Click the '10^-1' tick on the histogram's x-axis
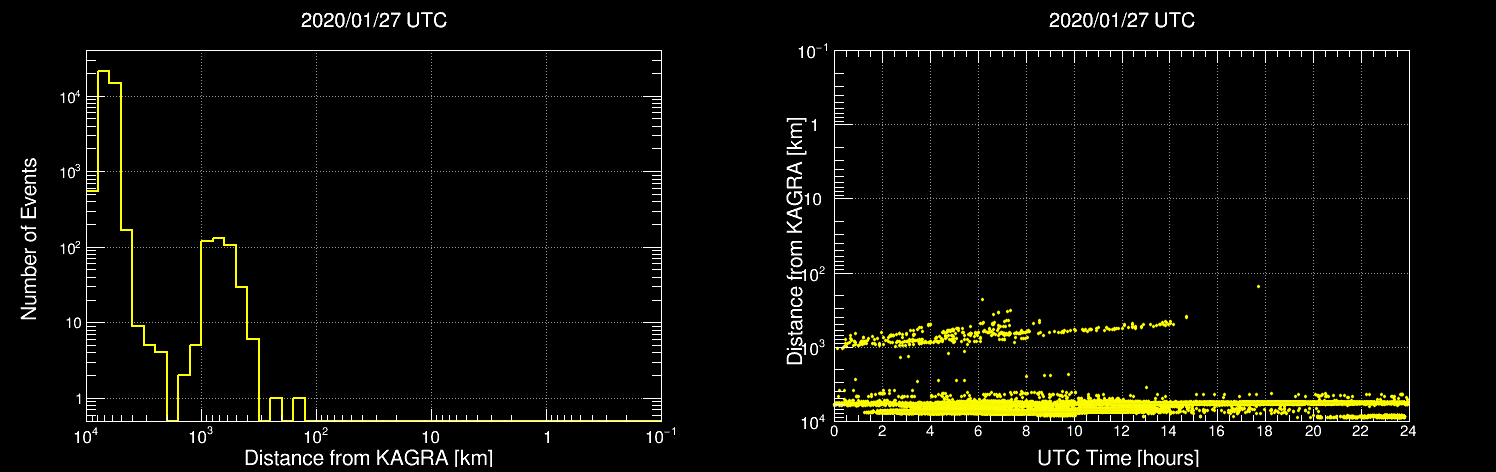Screen dimensions: 1496x472 660,436
